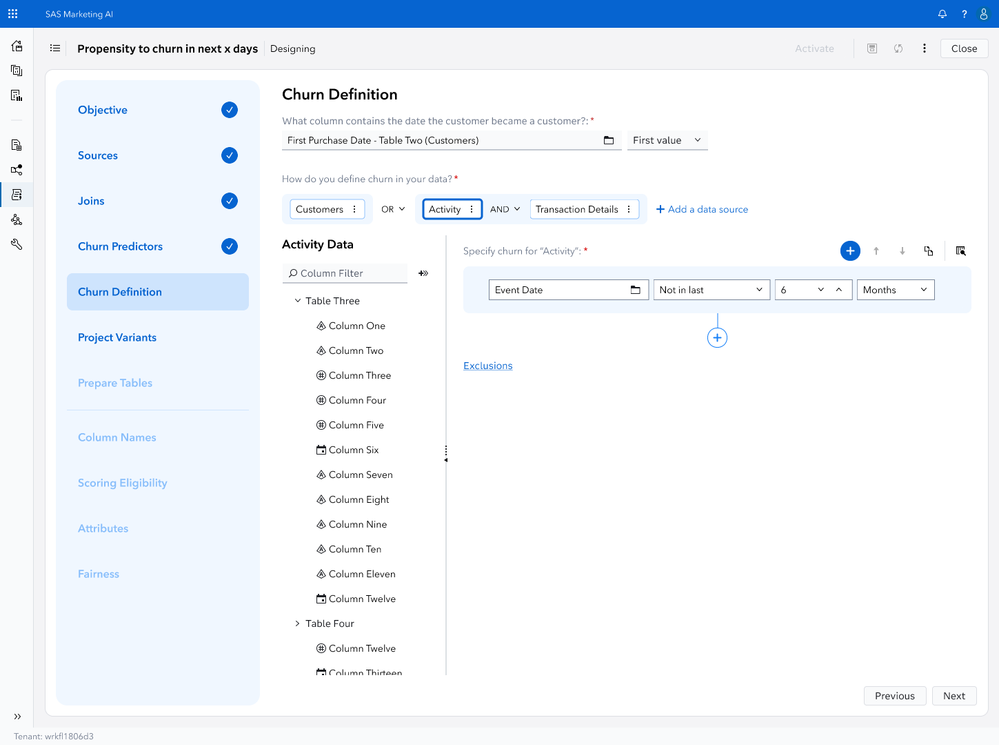Go to the Project Variants step
This screenshot has width=999, height=745.
[117, 338]
